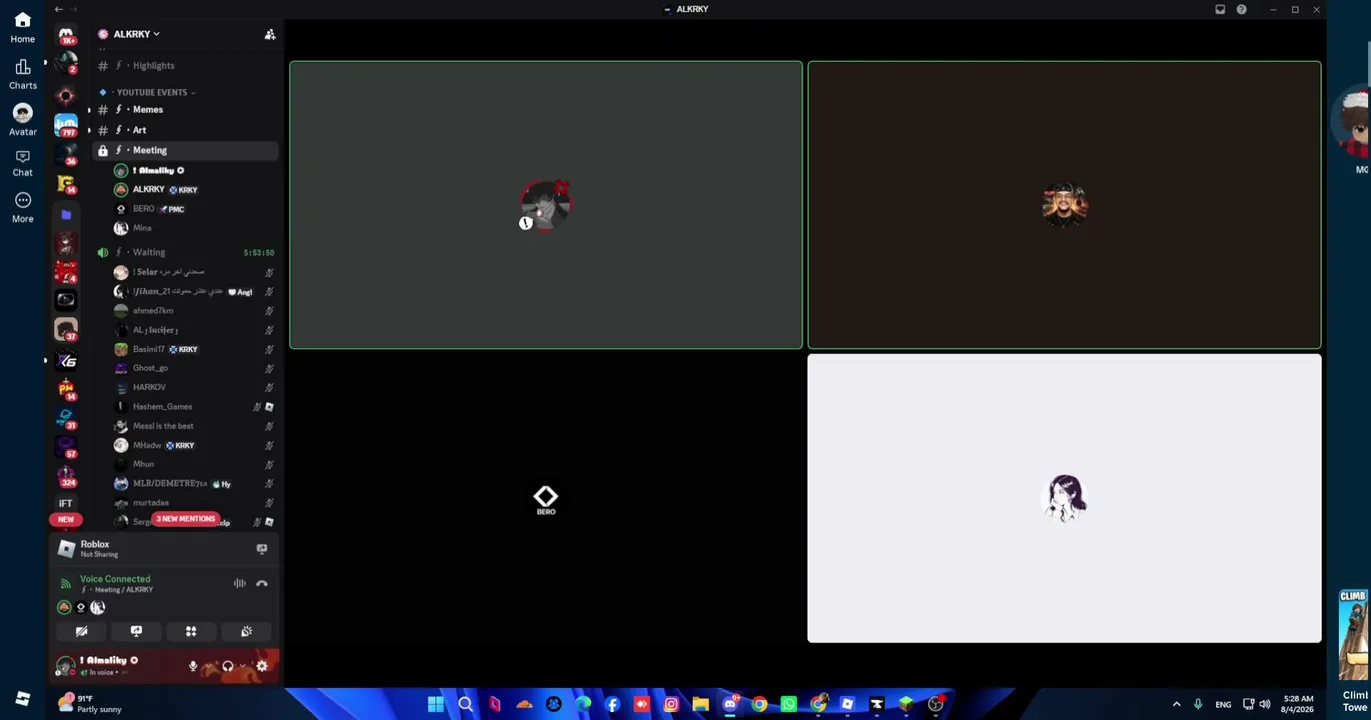Go back with the navigation arrow
The height and width of the screenshot is (720, 1371).
tap(58, 9)
